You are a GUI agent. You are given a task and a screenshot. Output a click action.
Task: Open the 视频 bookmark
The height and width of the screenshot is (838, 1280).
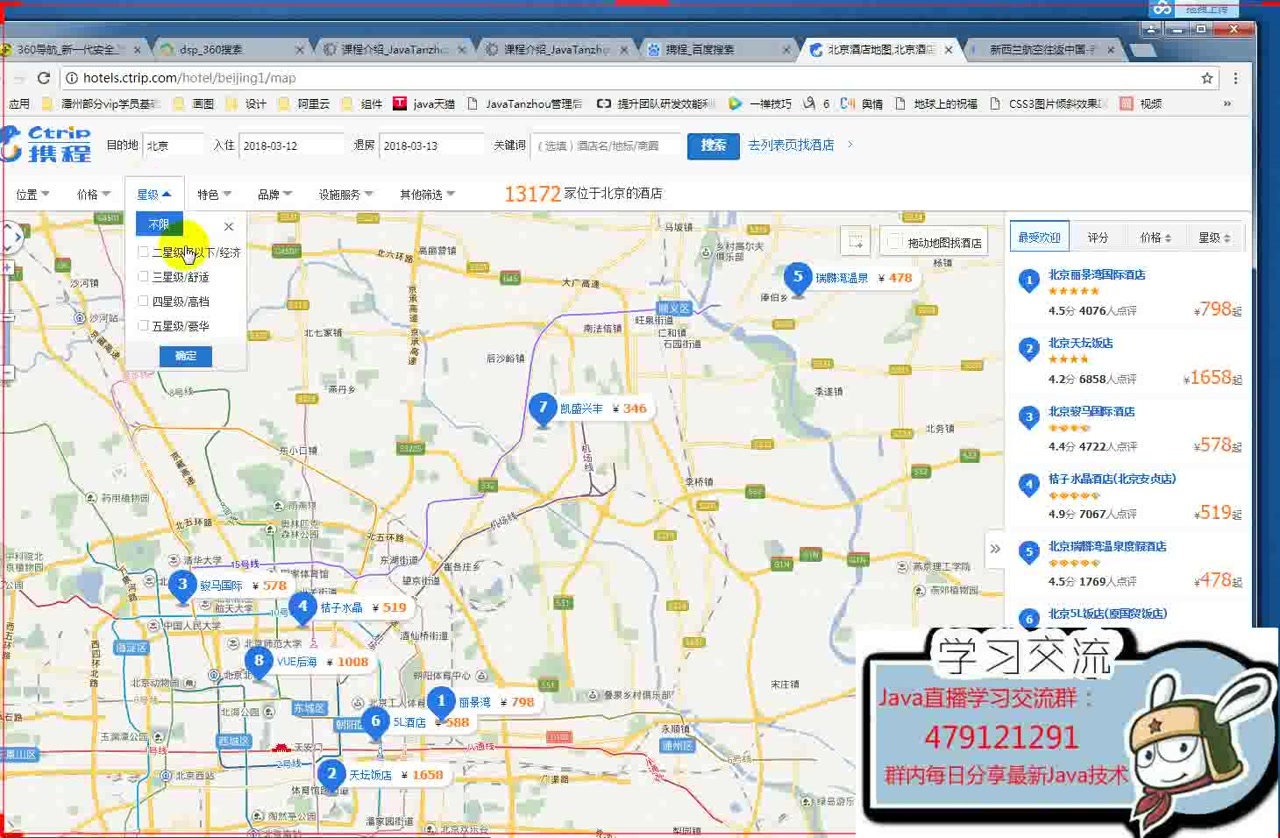(1141, 103)
